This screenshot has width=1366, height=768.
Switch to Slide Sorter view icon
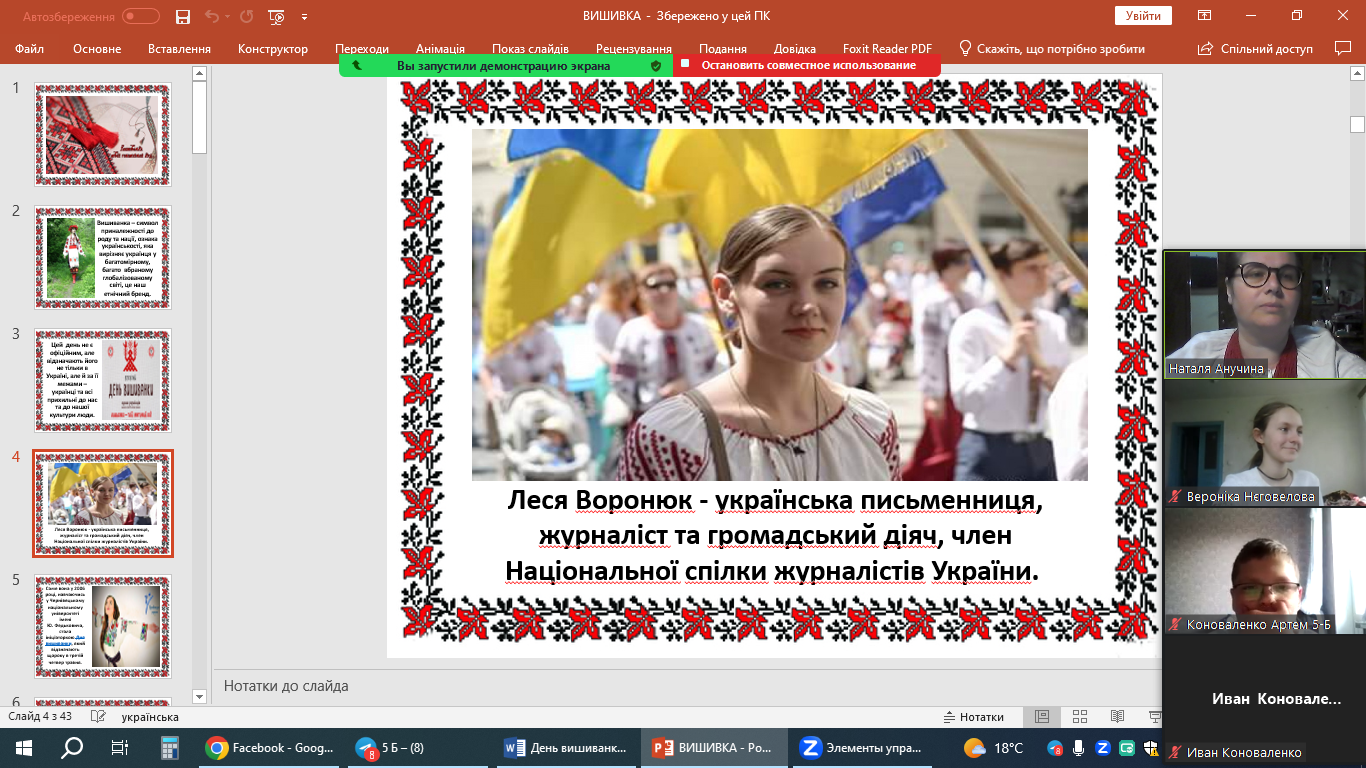[1079, 717]
